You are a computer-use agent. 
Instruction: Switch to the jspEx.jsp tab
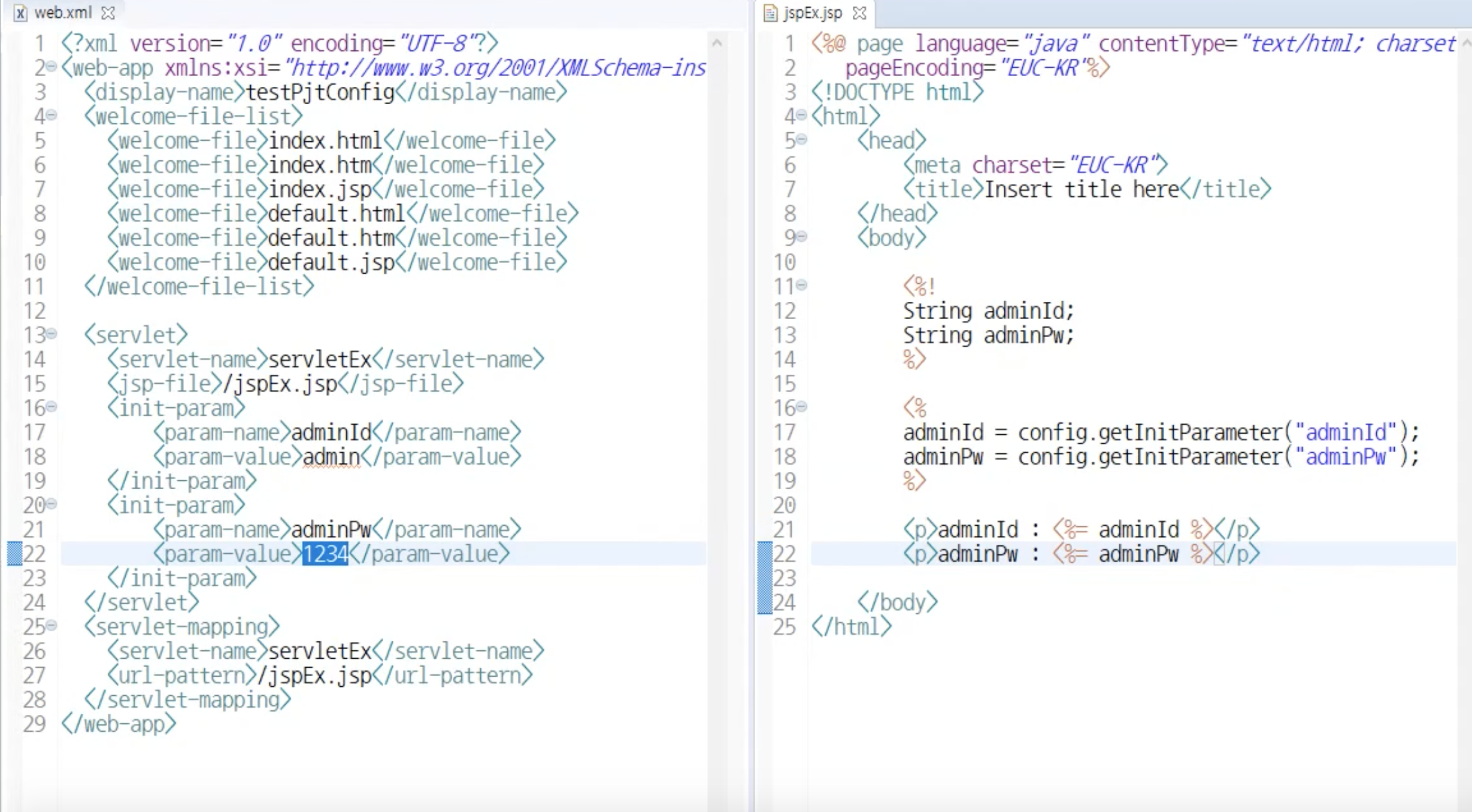pos(813,13)
